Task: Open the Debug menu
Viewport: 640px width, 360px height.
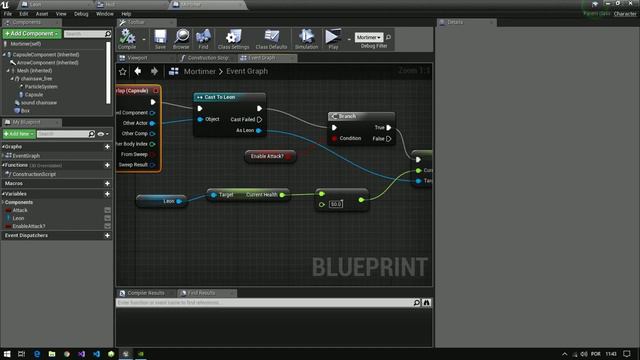Action: click(81, 14)
